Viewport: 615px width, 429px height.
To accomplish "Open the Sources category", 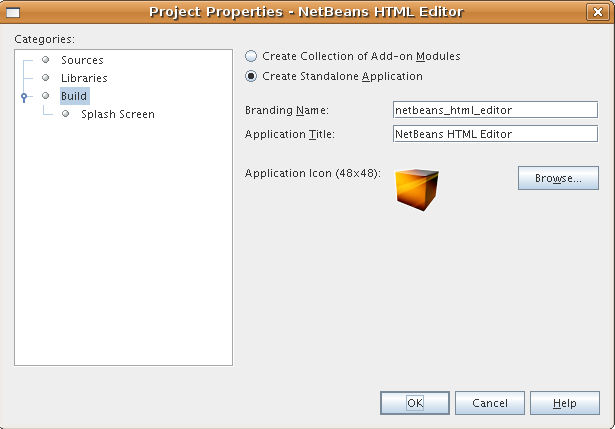I will (82, 60).
